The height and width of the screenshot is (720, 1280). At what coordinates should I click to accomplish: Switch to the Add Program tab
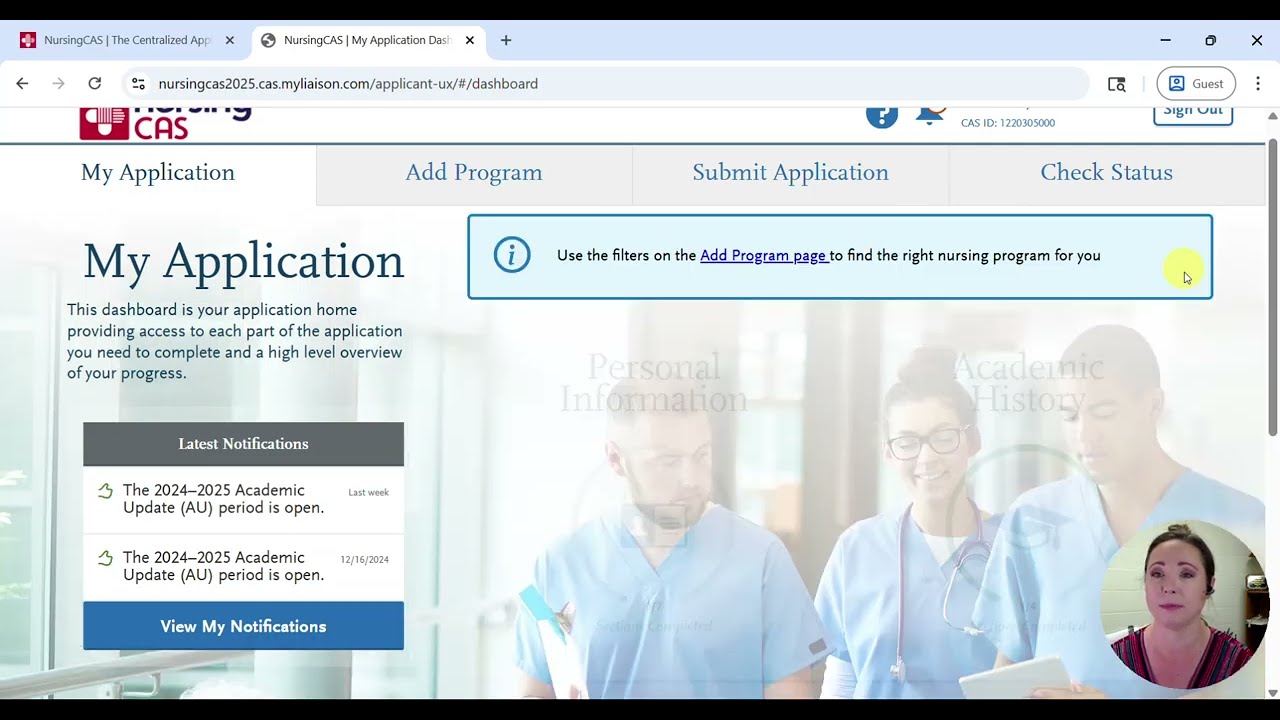click(x=474, y=172)
